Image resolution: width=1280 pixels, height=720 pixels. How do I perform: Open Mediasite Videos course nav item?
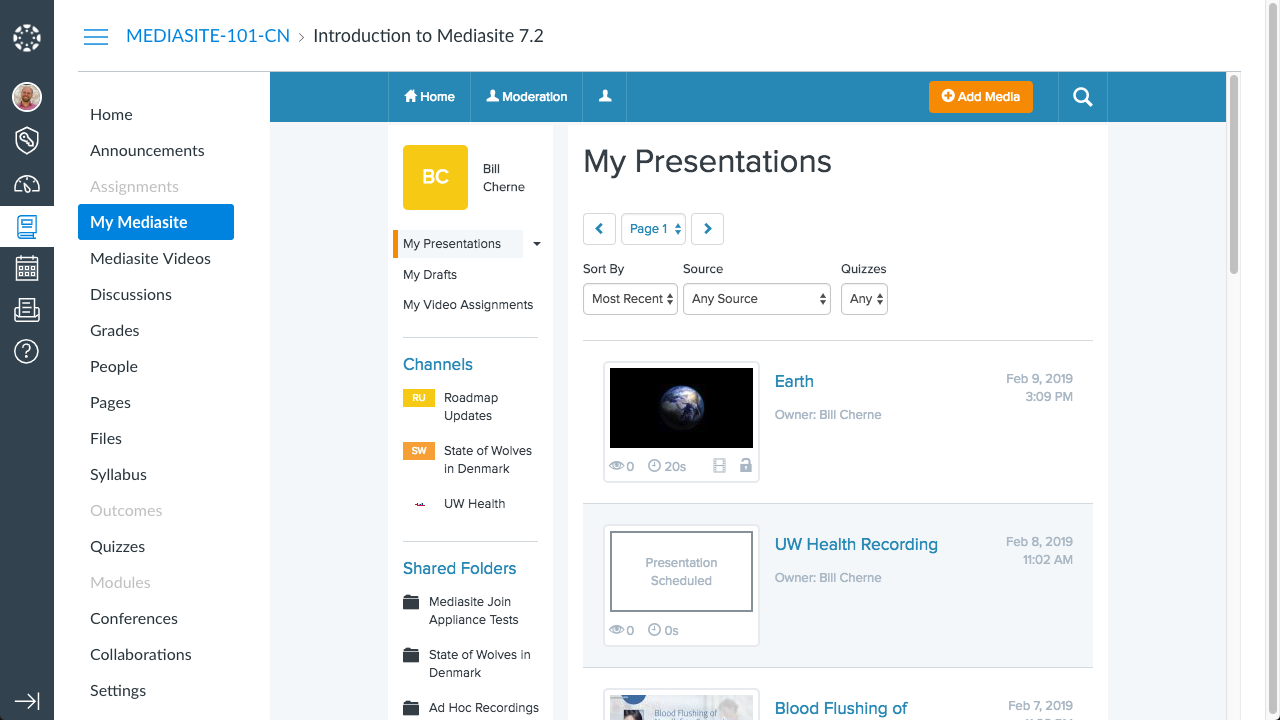coord(151,258)
